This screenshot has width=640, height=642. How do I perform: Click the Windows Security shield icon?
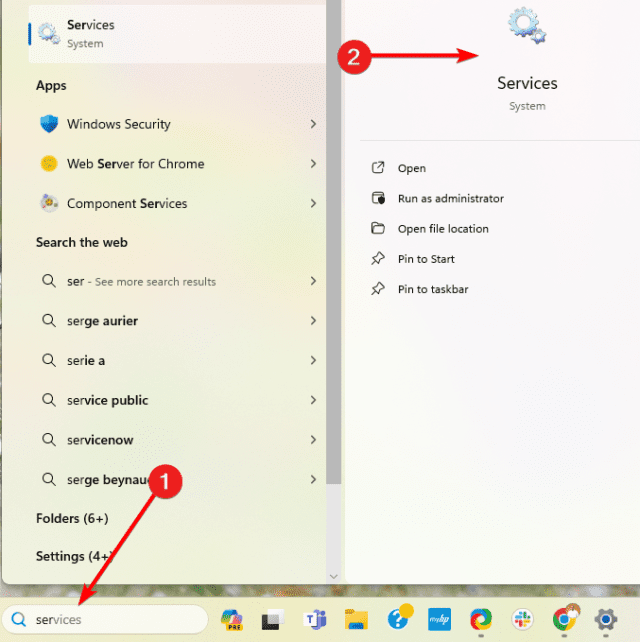[x=49, y=124]
